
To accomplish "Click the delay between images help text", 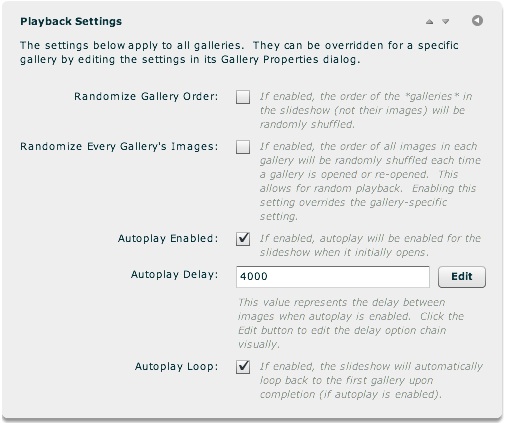I will point(350,323).
